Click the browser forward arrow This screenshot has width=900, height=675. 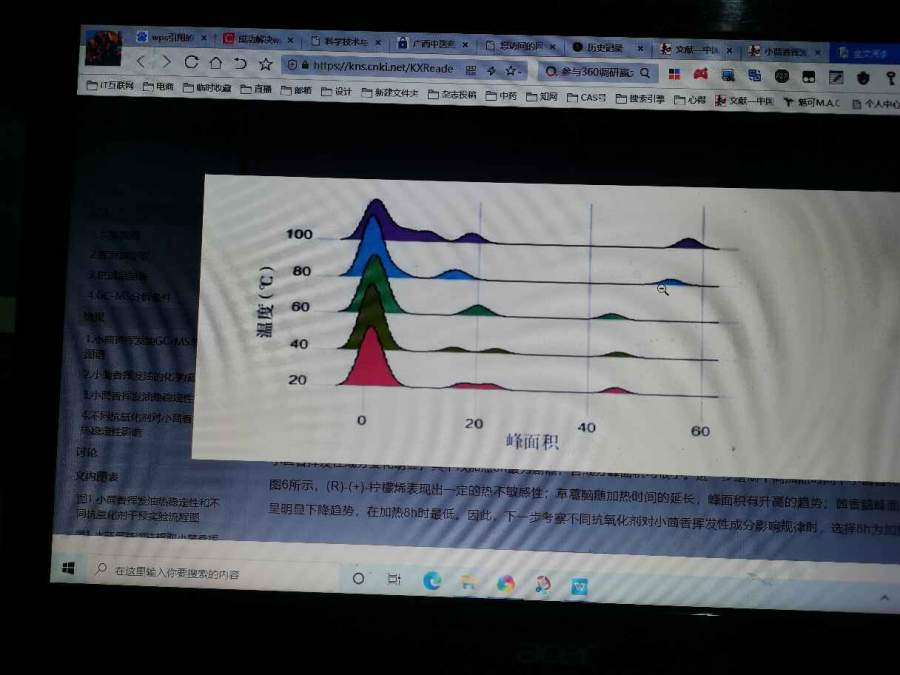click(x=166, y=62)
